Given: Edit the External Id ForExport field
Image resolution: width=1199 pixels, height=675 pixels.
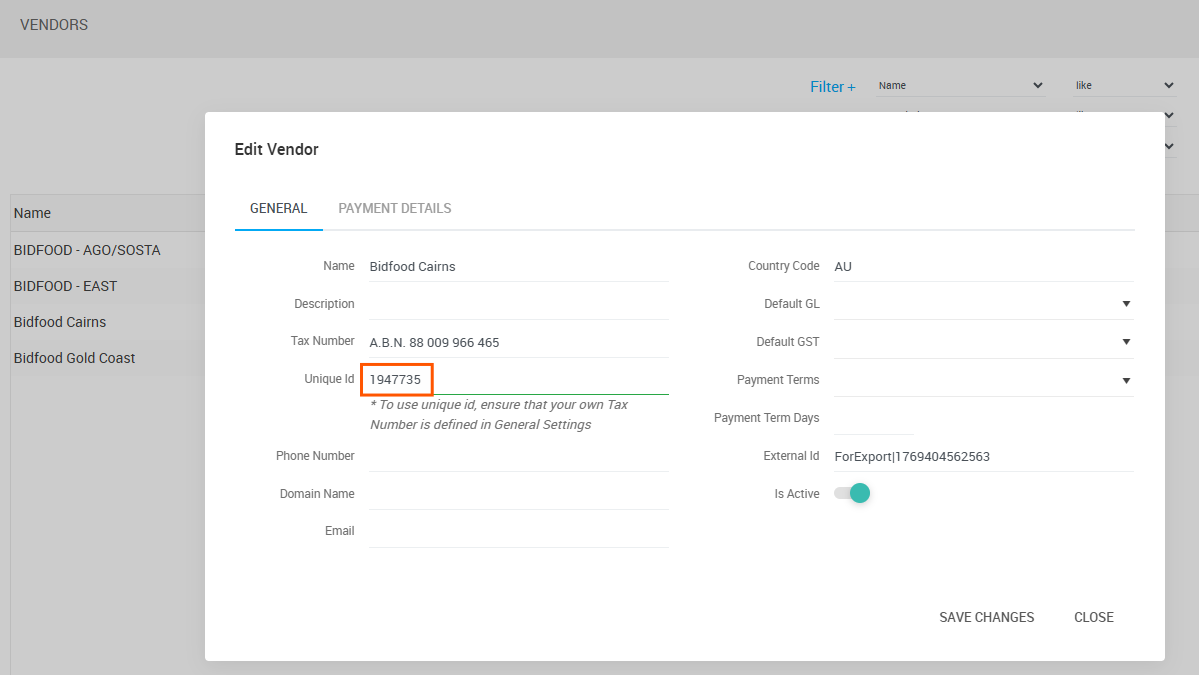Looking at the screenshot, I should pos(983,456).
